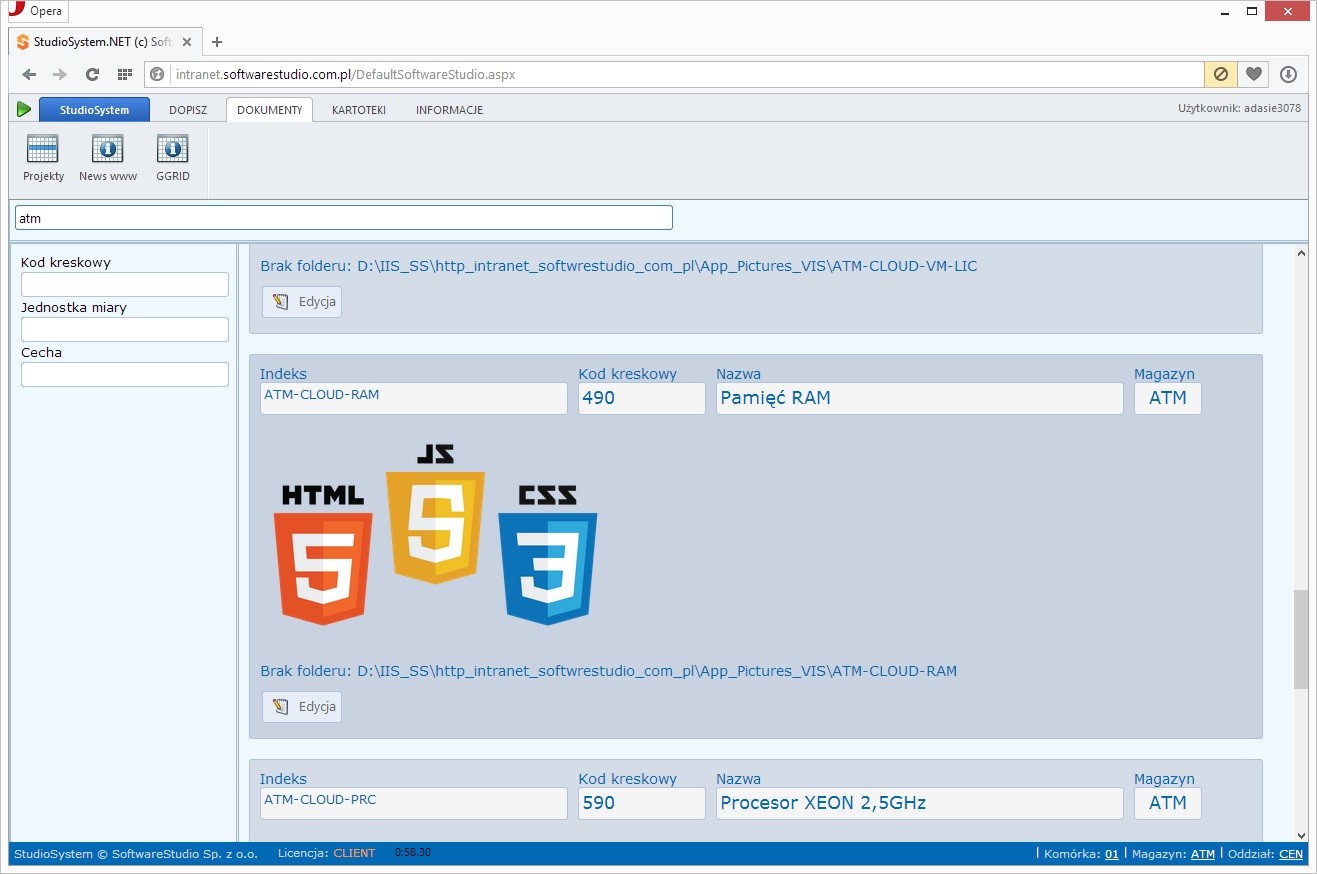The height and width of the screenshot is (874, 1317).
Task: Click the search field containing atm
Action: [x=344, y=218]
